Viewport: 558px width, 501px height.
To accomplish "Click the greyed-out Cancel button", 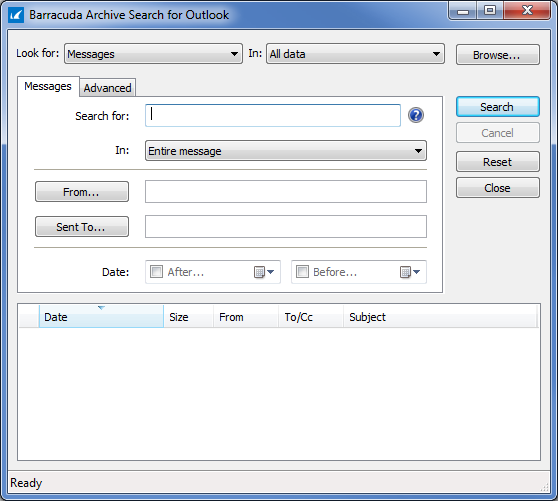I will pyautogui.click(x=498, y=133).
